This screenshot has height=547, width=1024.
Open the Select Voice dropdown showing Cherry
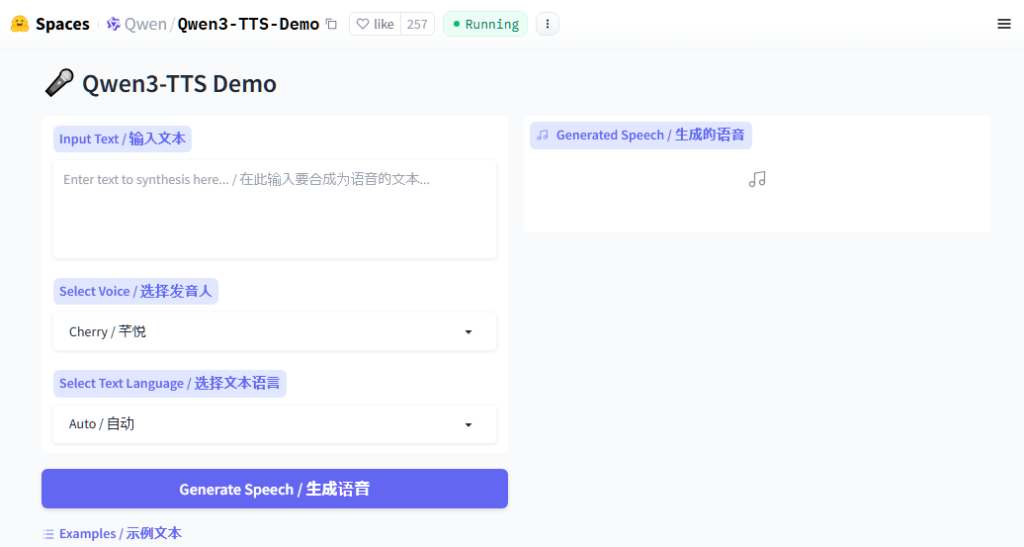pos(260,332)
